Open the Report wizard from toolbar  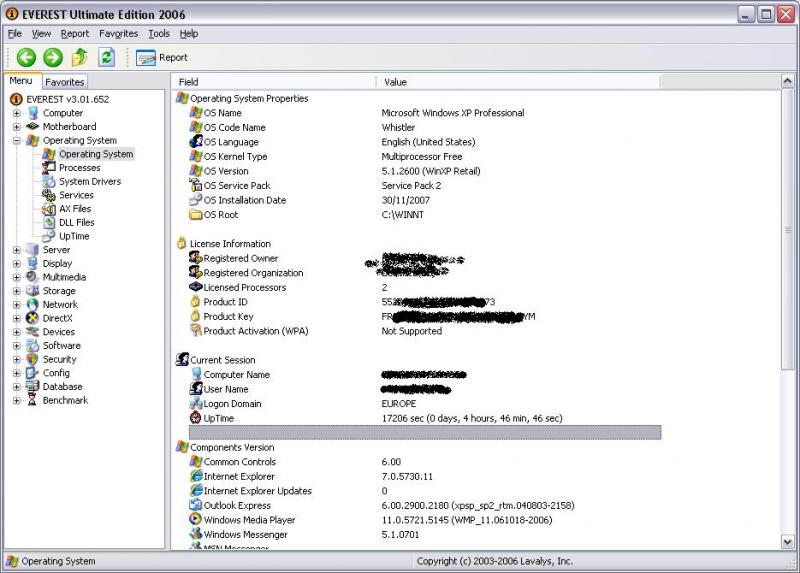pos(162,58)
